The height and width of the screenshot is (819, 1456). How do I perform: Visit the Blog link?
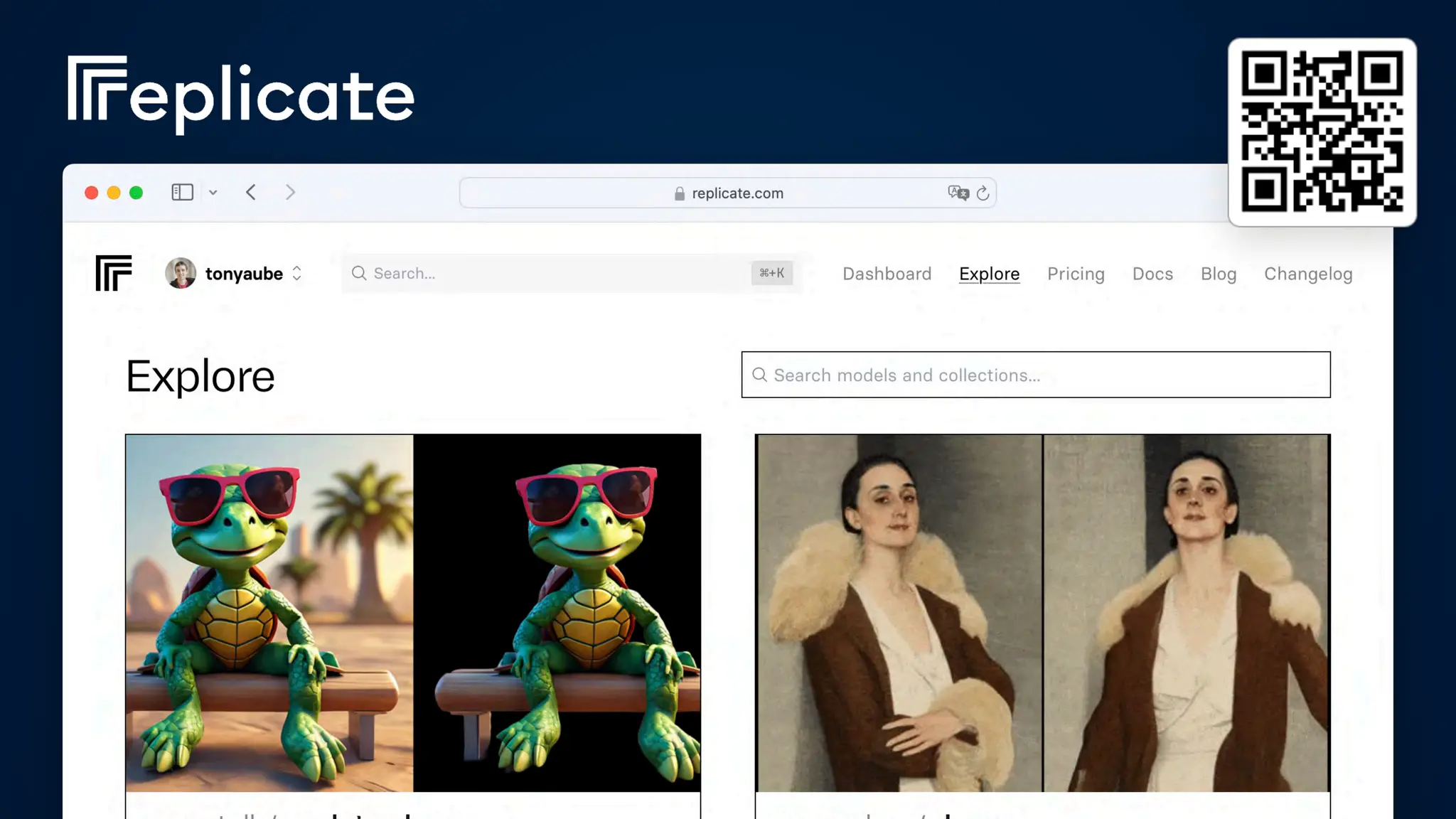click(x=1218, y=274)
